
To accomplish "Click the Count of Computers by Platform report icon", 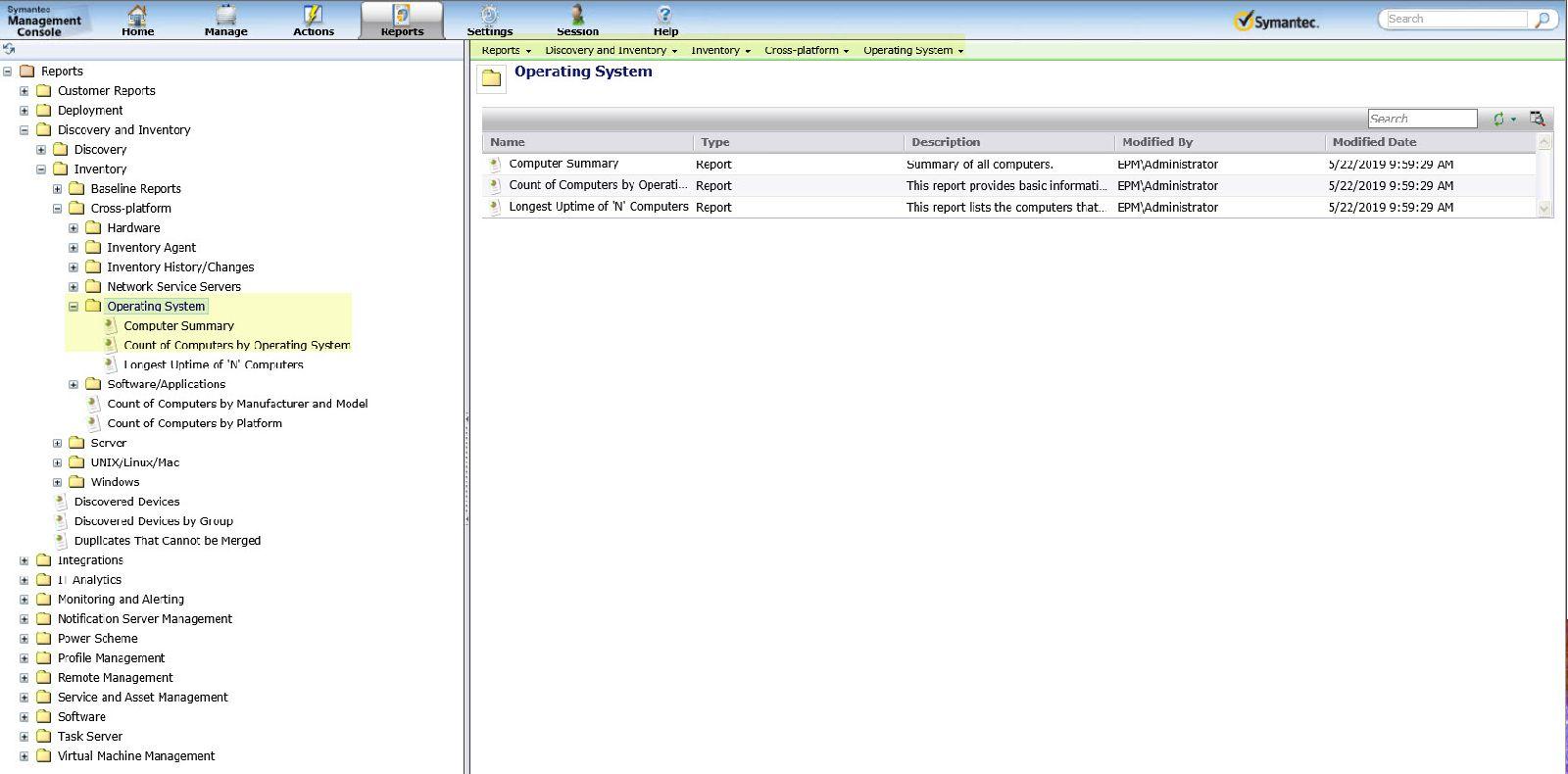I will pos(93,423).
